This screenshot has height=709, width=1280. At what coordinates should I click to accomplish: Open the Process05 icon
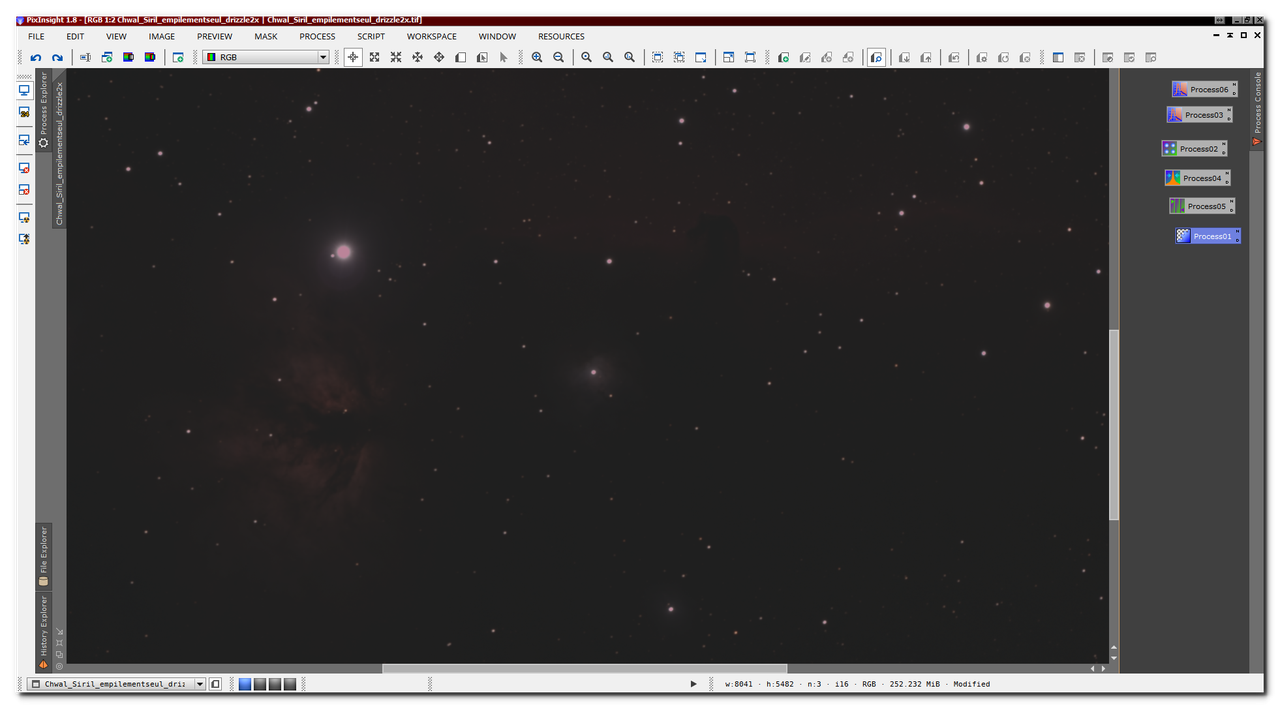point(1202,206)
